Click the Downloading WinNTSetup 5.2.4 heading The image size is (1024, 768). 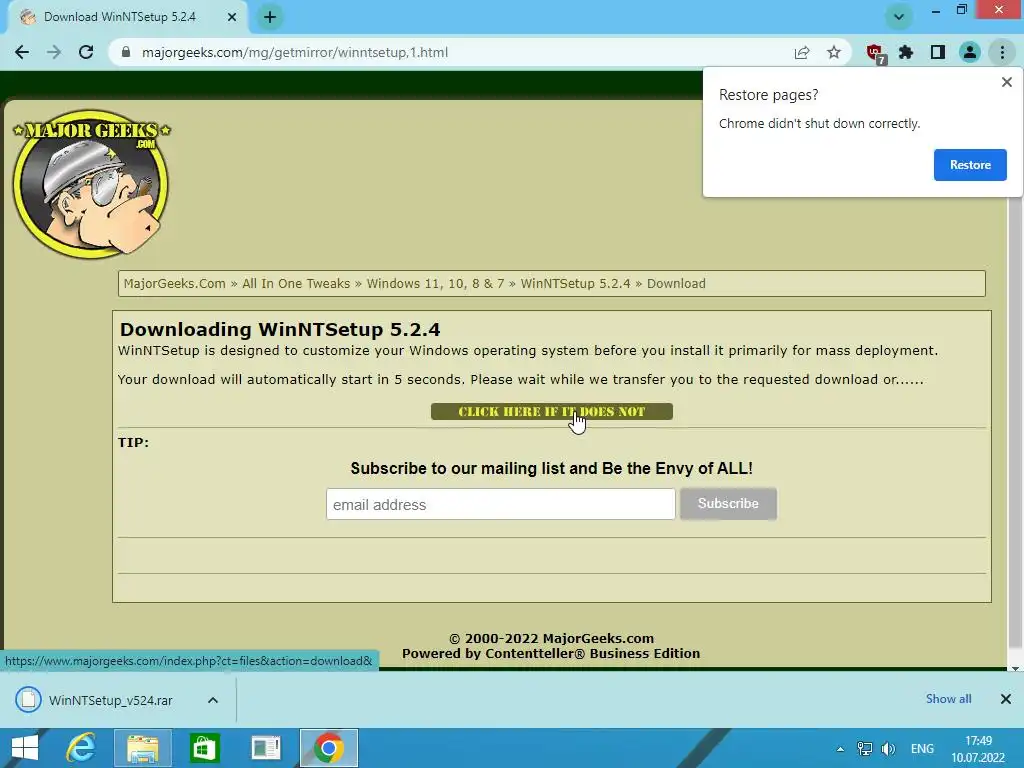pyautogui.click(x=280, y=329)
